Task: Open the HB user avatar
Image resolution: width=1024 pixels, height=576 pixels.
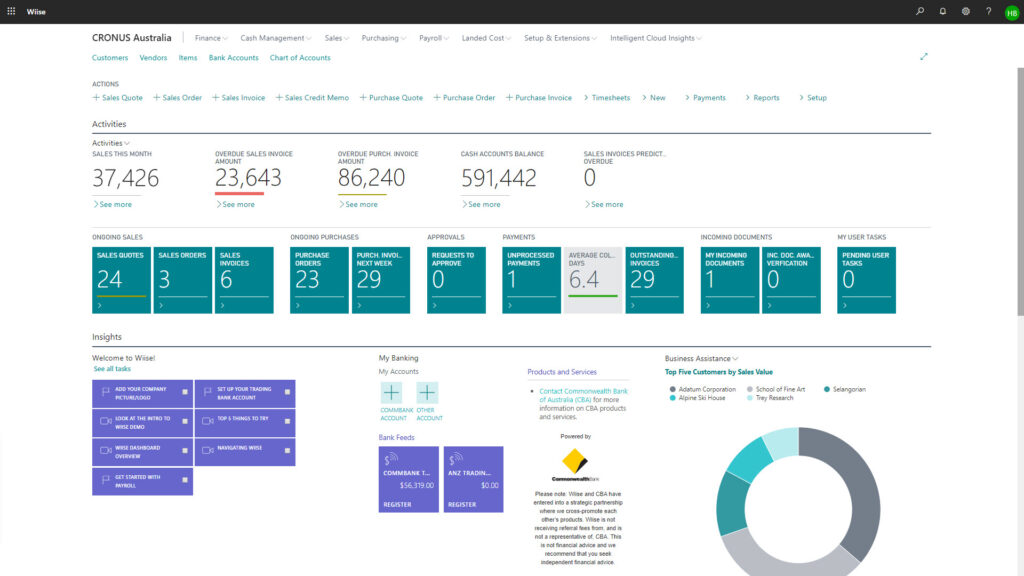Action: click(1011, 12)
